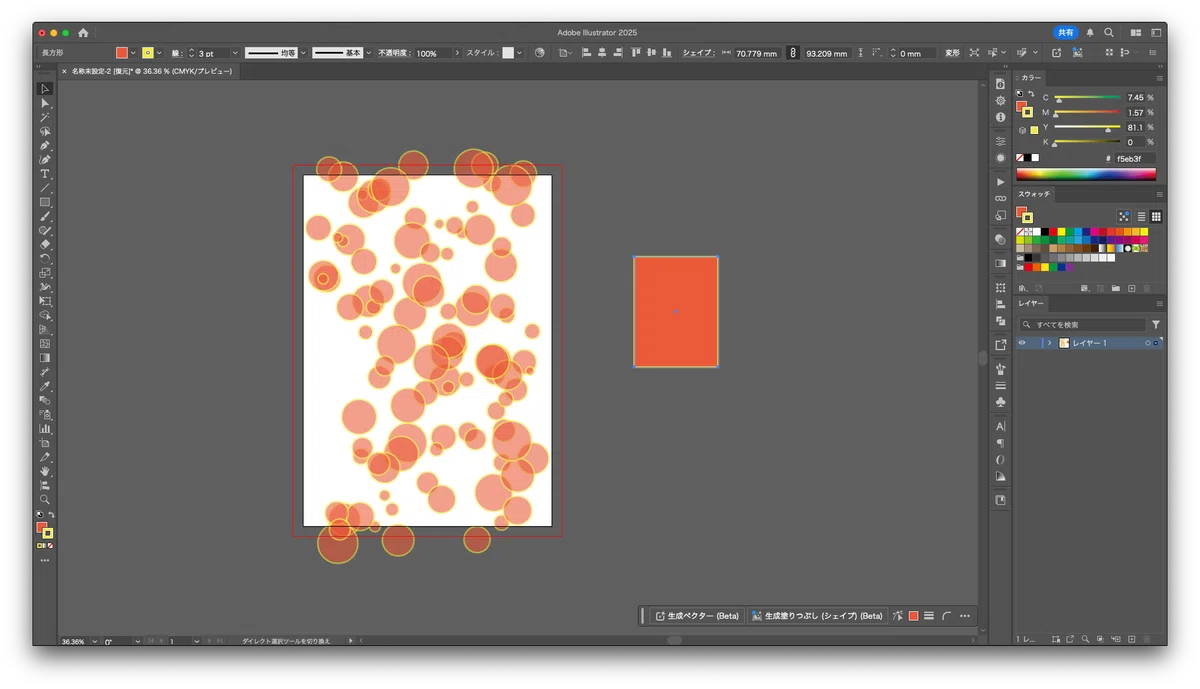Image resolution: width=1200 pixels, height=689 pixels.
Task: Click the layer filter funnel icon
Action: (1156, 325)
